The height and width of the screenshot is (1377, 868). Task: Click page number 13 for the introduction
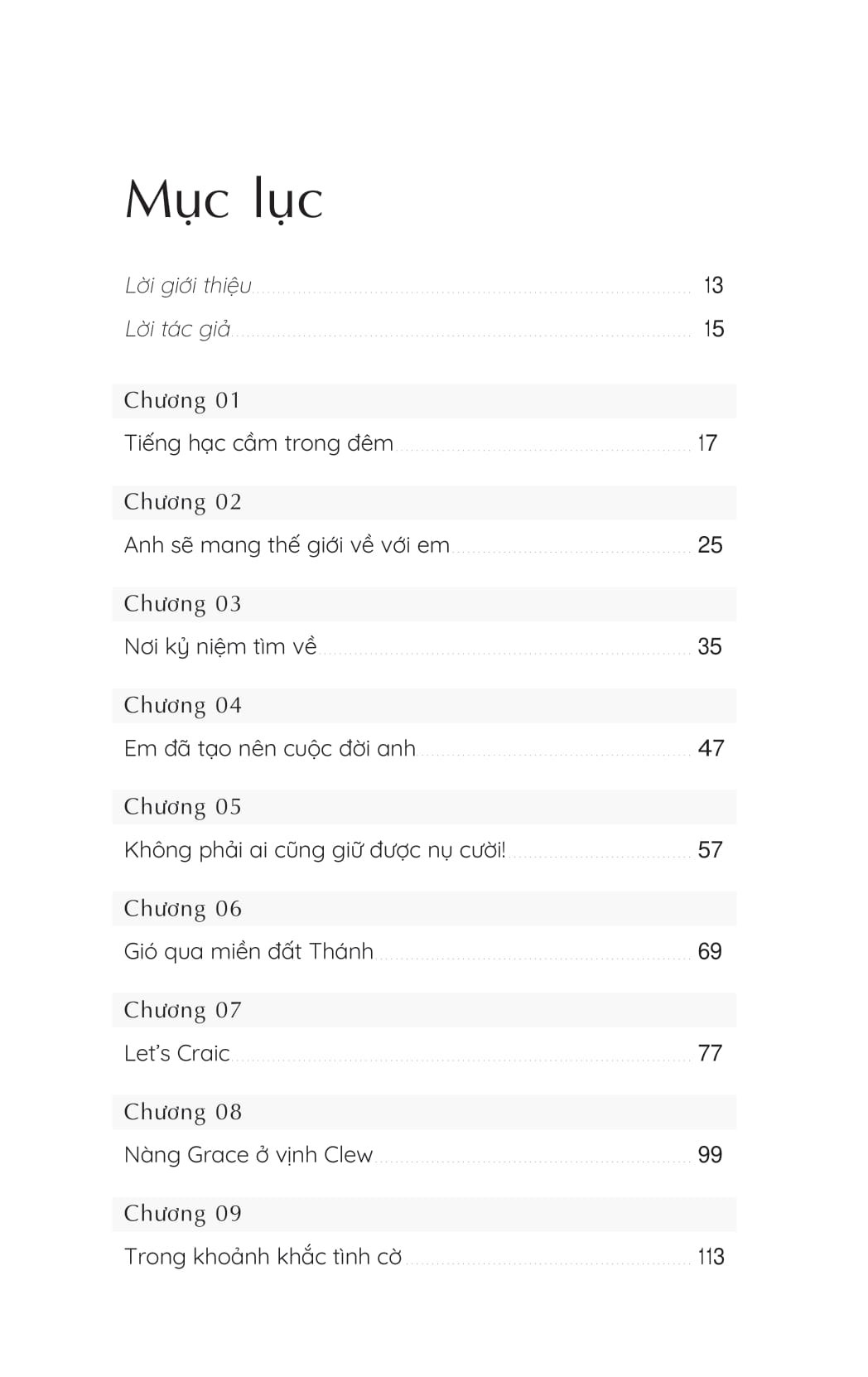click(x=713, y=286)
